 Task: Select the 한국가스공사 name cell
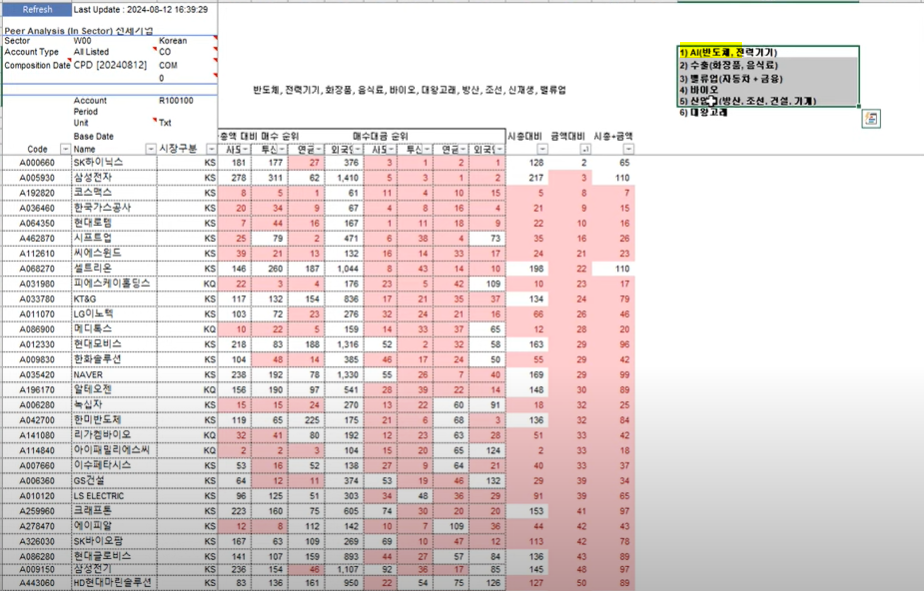pyautogui.click(x=114, y=208)
